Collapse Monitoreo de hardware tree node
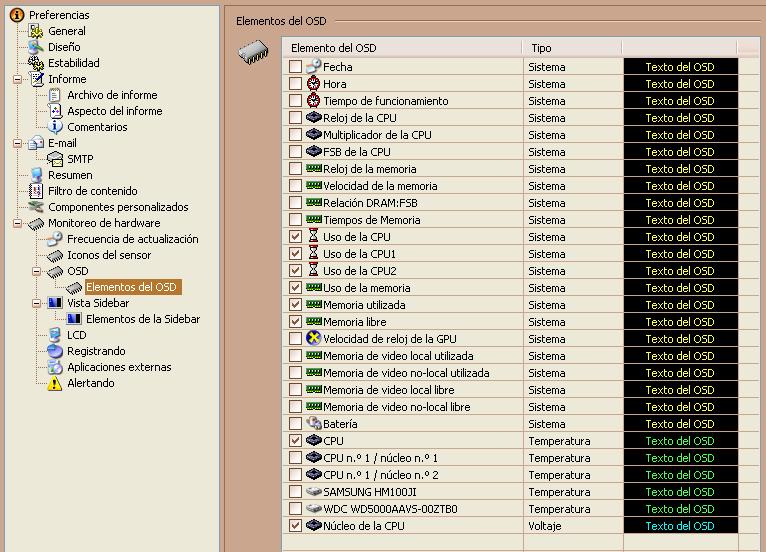The width and height of the screenshot is (766, 552). point(18,223)
